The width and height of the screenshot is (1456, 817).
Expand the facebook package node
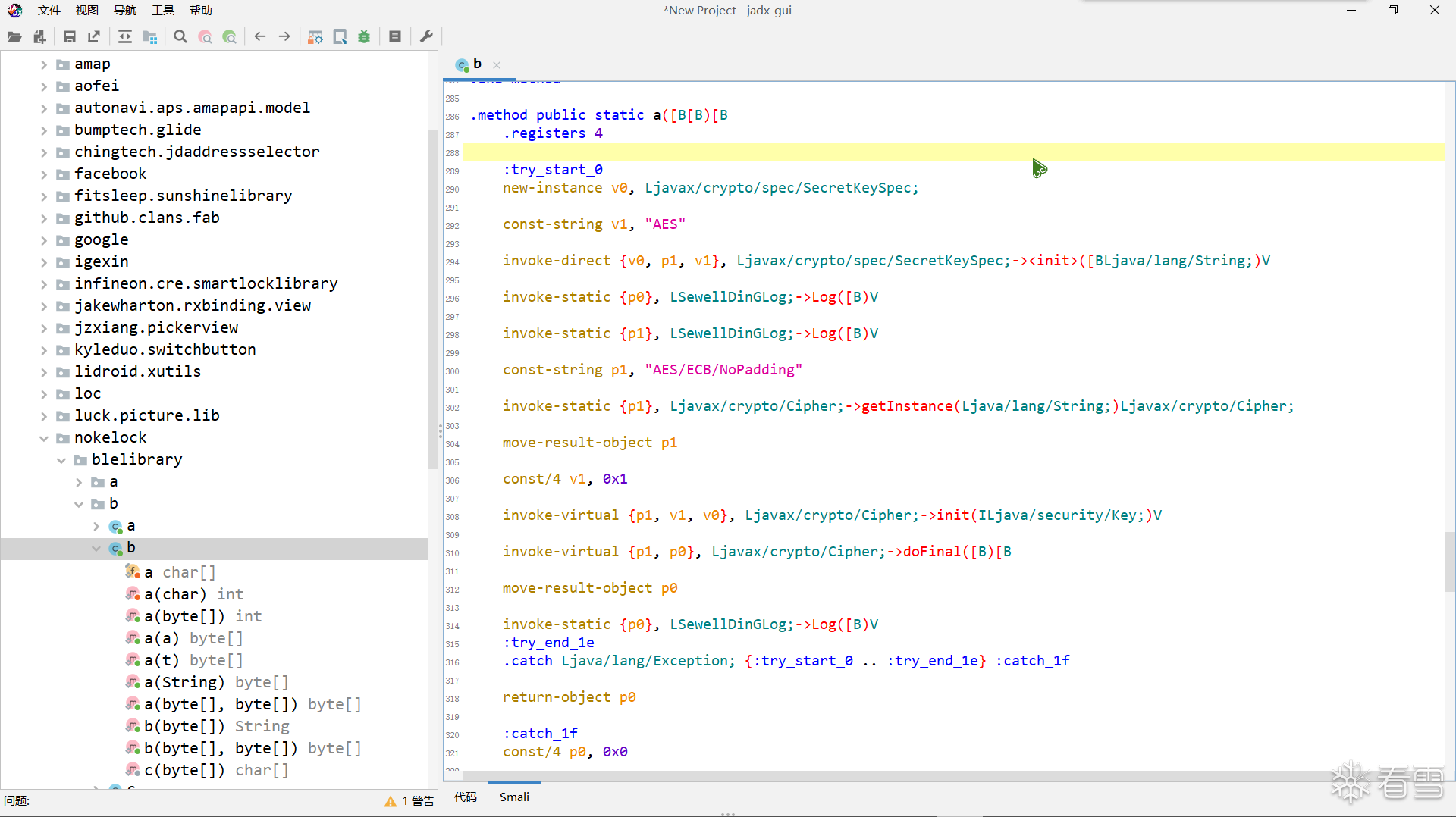point(44,174)
